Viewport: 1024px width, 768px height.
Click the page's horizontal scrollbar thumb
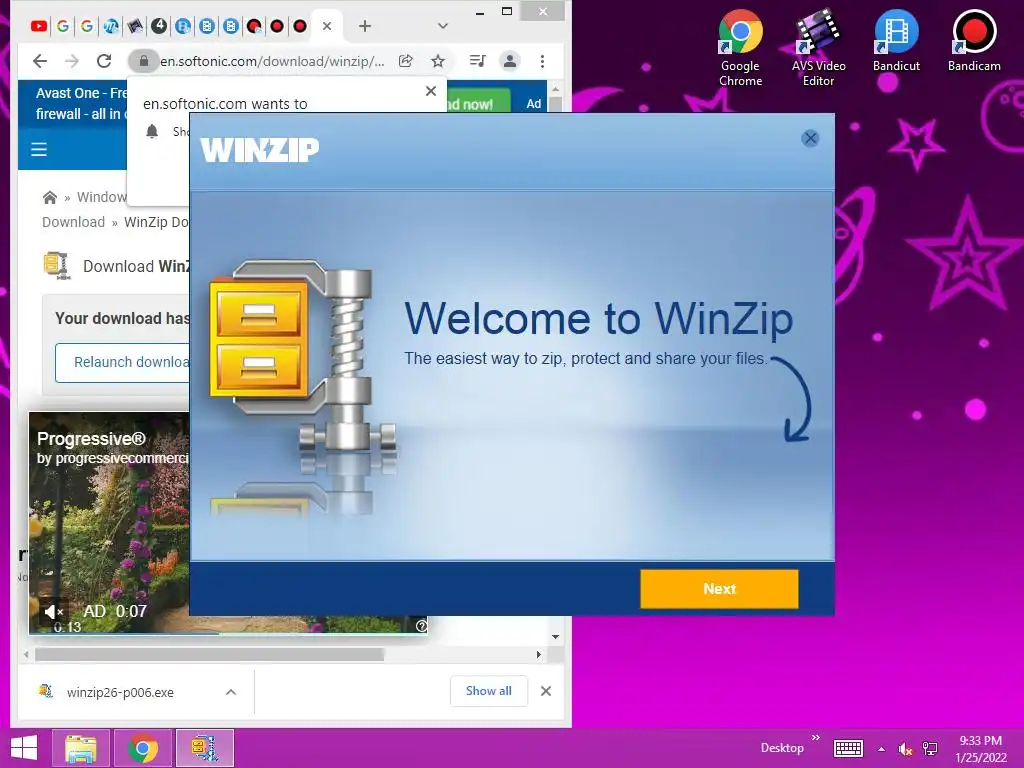click(x=210, y=654)
